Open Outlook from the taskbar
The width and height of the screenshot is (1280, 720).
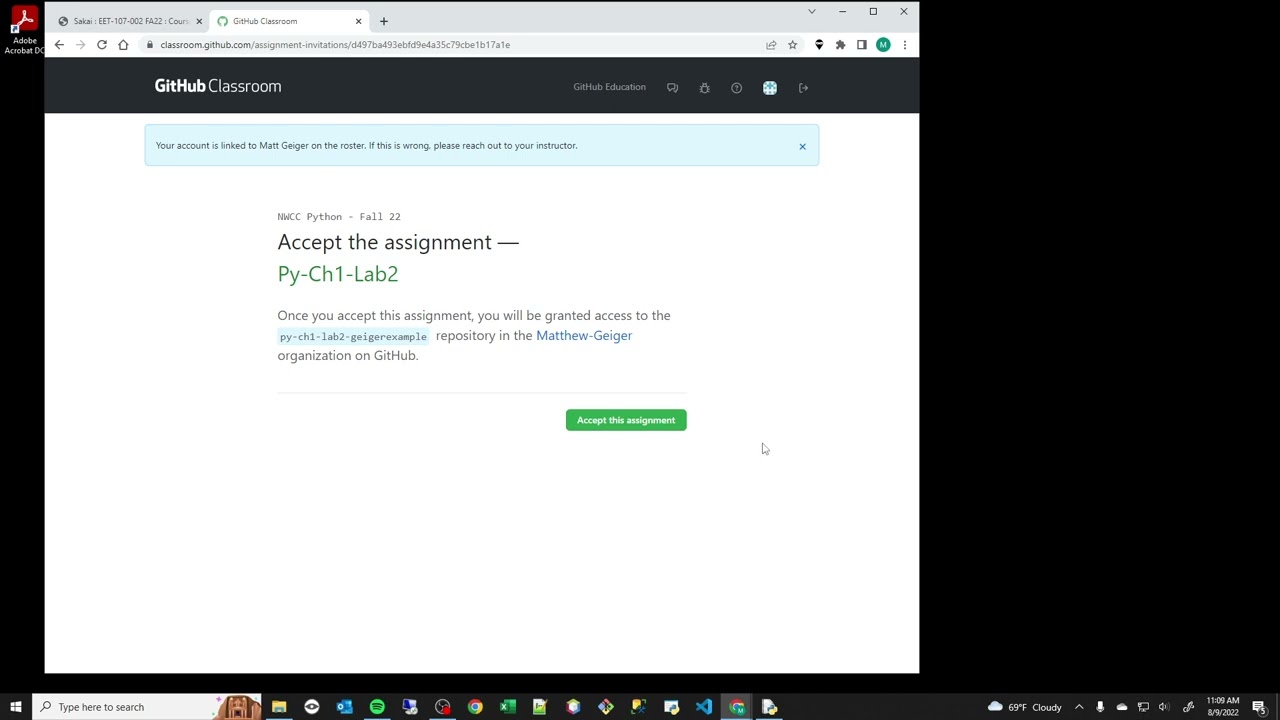click(x=344, y=707)
